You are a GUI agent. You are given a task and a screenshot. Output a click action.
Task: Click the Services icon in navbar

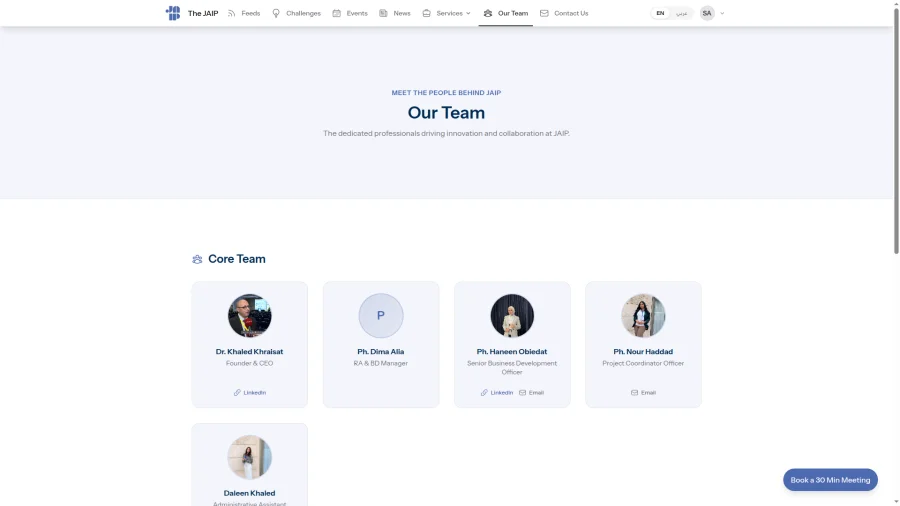[x=426, y=13]
